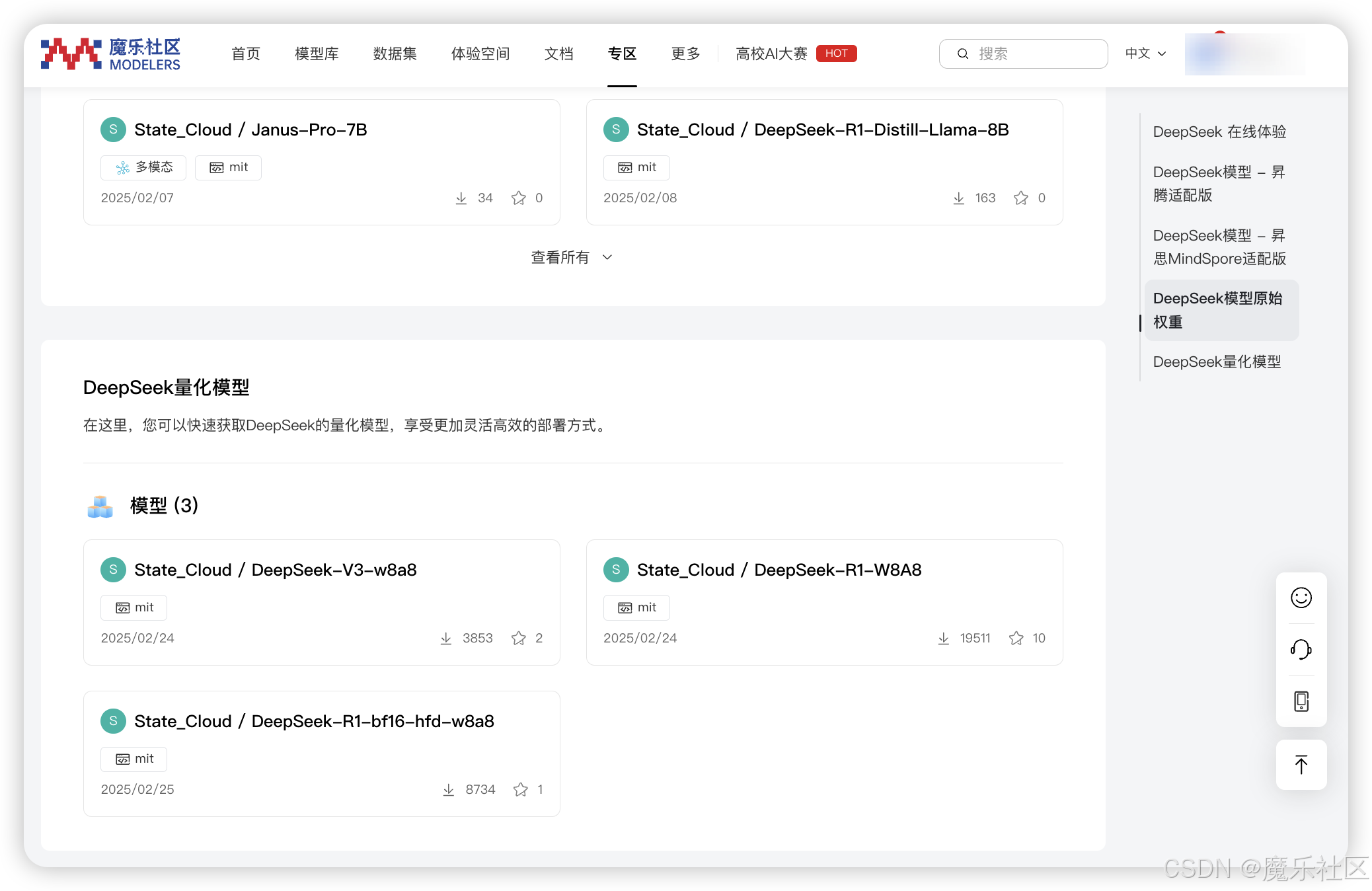The image size is (1372, 891).
Task: Select the 专区 tab in the top navigation
Action: (622, 54)
